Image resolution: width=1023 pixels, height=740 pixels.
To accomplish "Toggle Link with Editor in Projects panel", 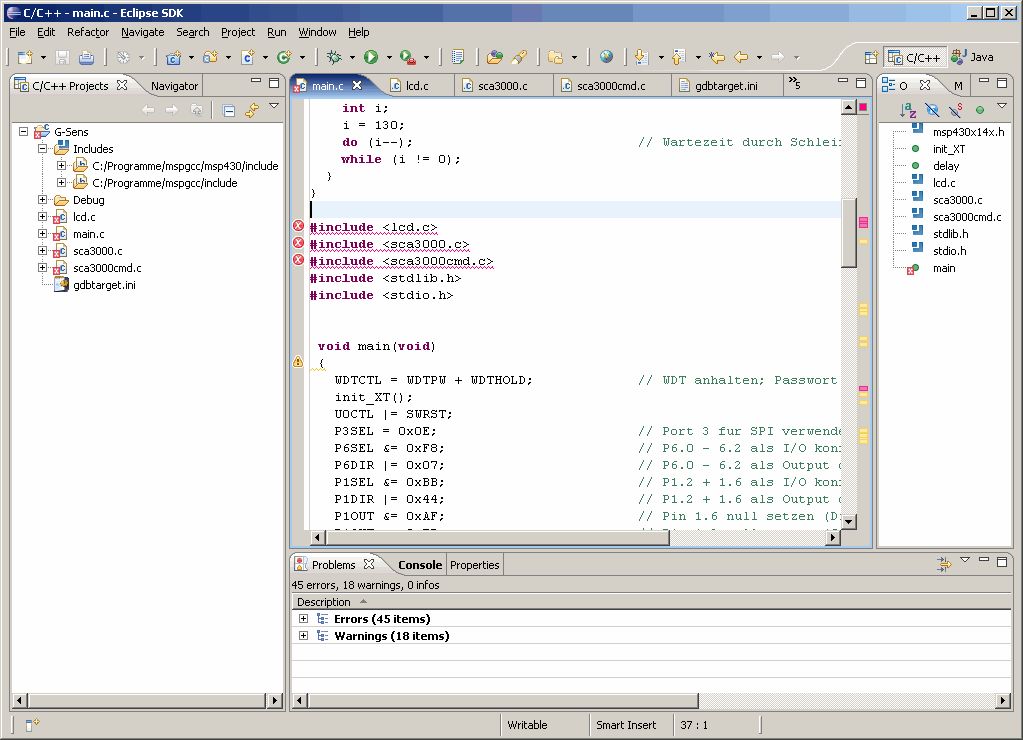I will point(252,110).
